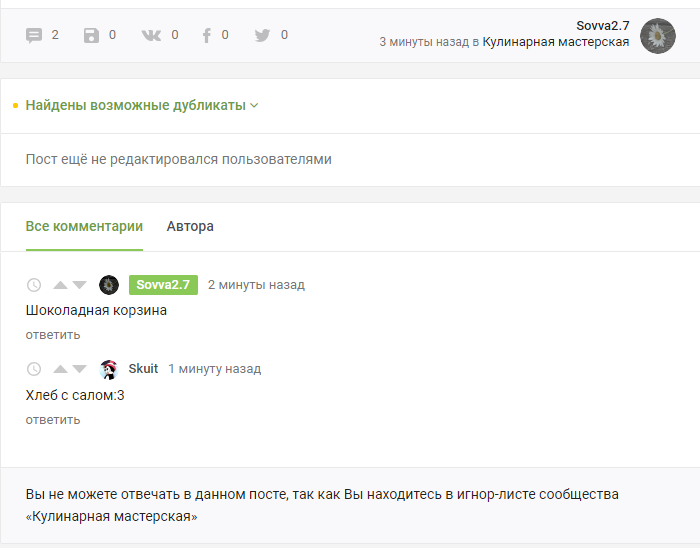Switch to Все комментарии tab
Screen dimensions: 700x548
[84, 226]
